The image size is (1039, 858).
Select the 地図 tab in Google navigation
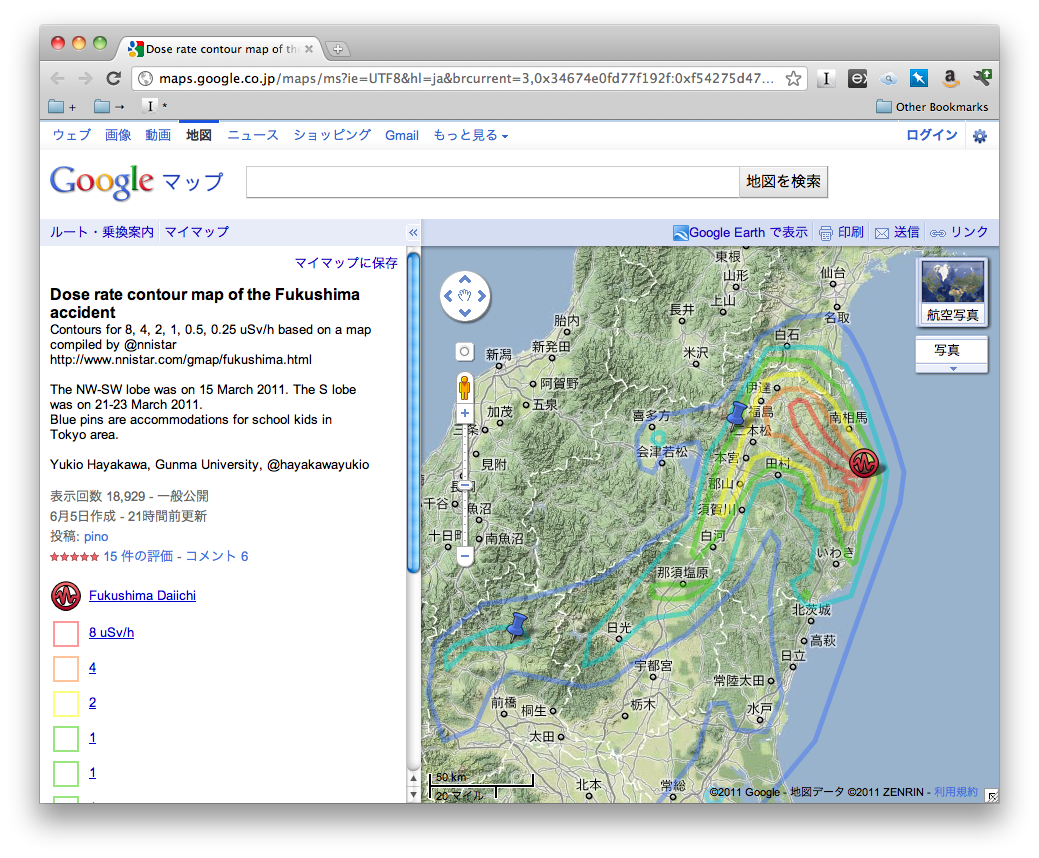tap(197, 134)
